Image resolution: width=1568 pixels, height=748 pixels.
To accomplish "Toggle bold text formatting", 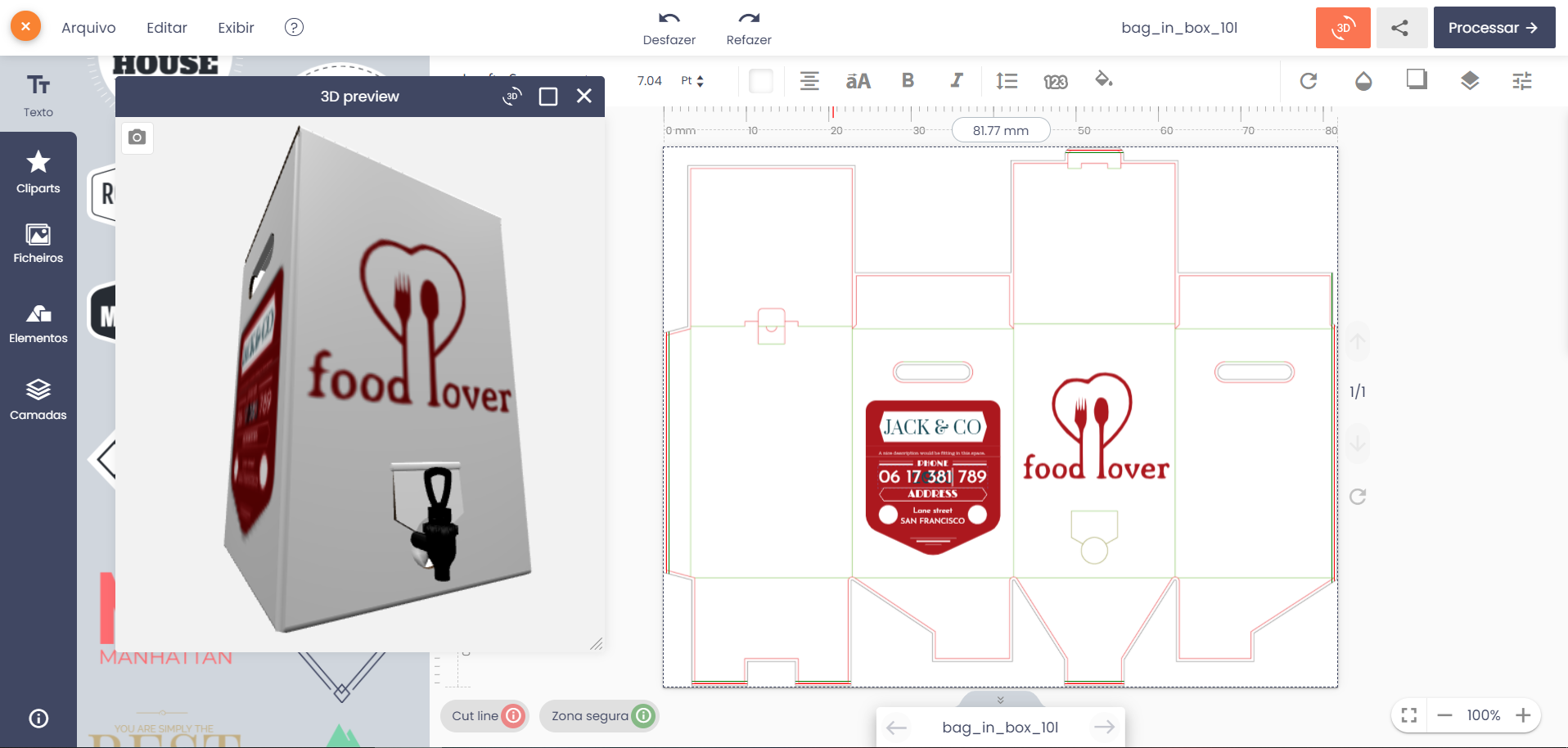I will 908,80.
